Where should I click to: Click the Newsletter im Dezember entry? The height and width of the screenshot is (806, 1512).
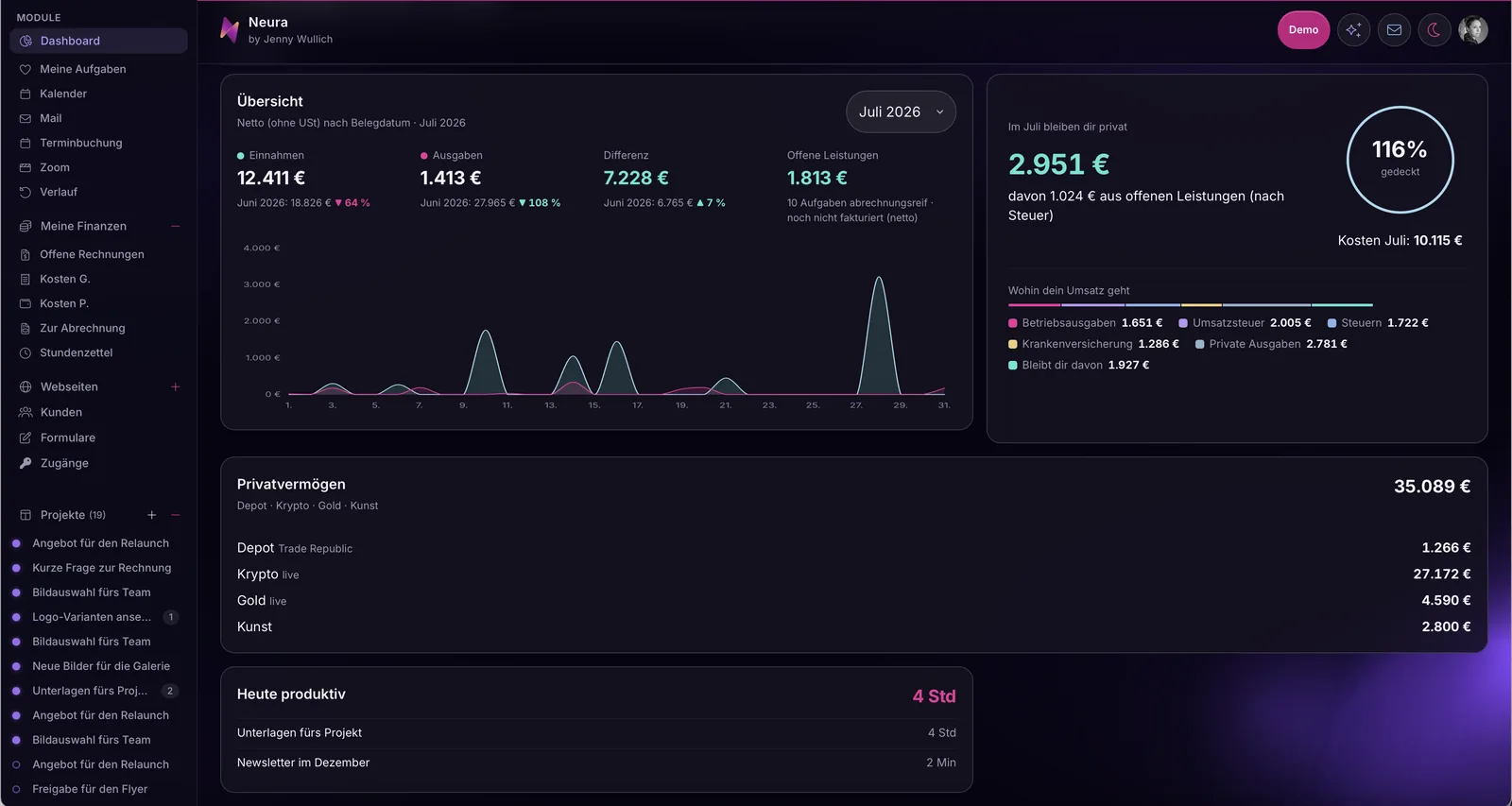point(596,763)
